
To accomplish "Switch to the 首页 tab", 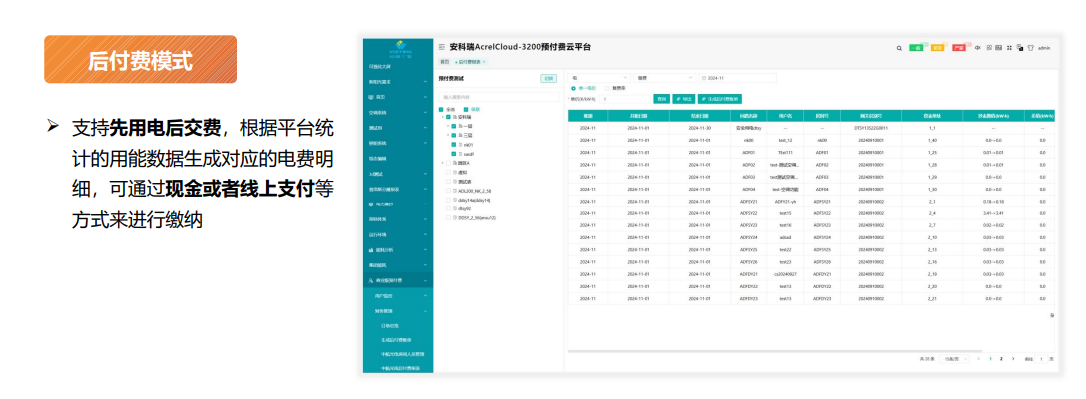I will (444, 62).
